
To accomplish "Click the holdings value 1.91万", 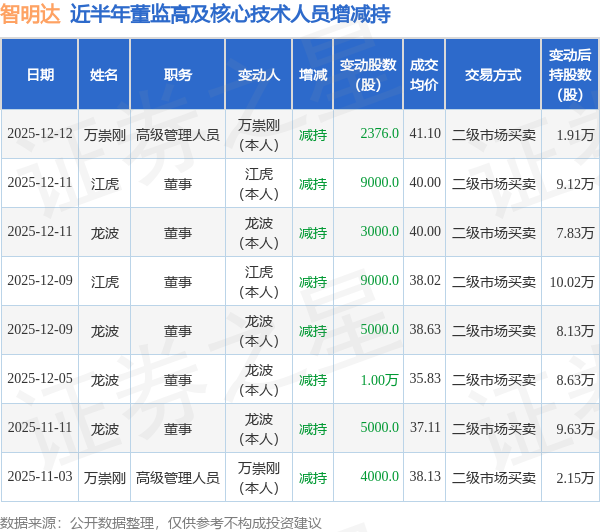I will [575, 135].
